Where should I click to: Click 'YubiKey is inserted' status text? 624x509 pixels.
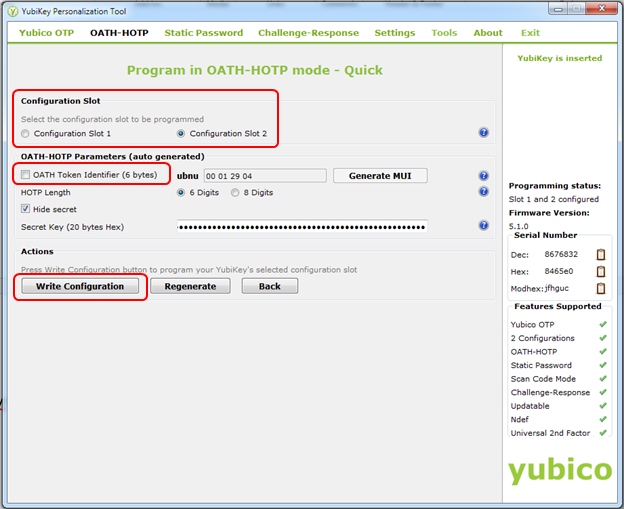[x=560, y=58]
